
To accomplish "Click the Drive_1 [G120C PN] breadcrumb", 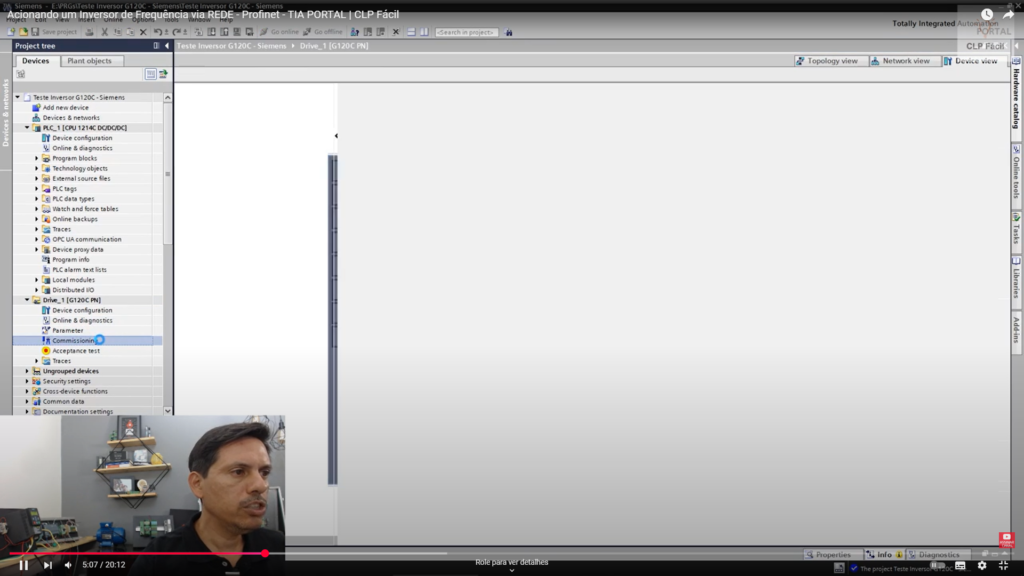I will click(x=334, y=46).
